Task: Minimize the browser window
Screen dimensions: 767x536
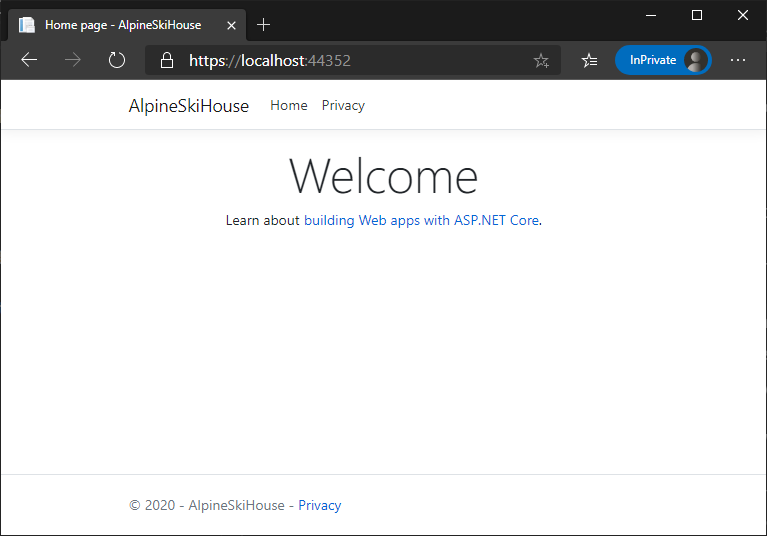Action: pyautogui.click(x=651, y=15)
